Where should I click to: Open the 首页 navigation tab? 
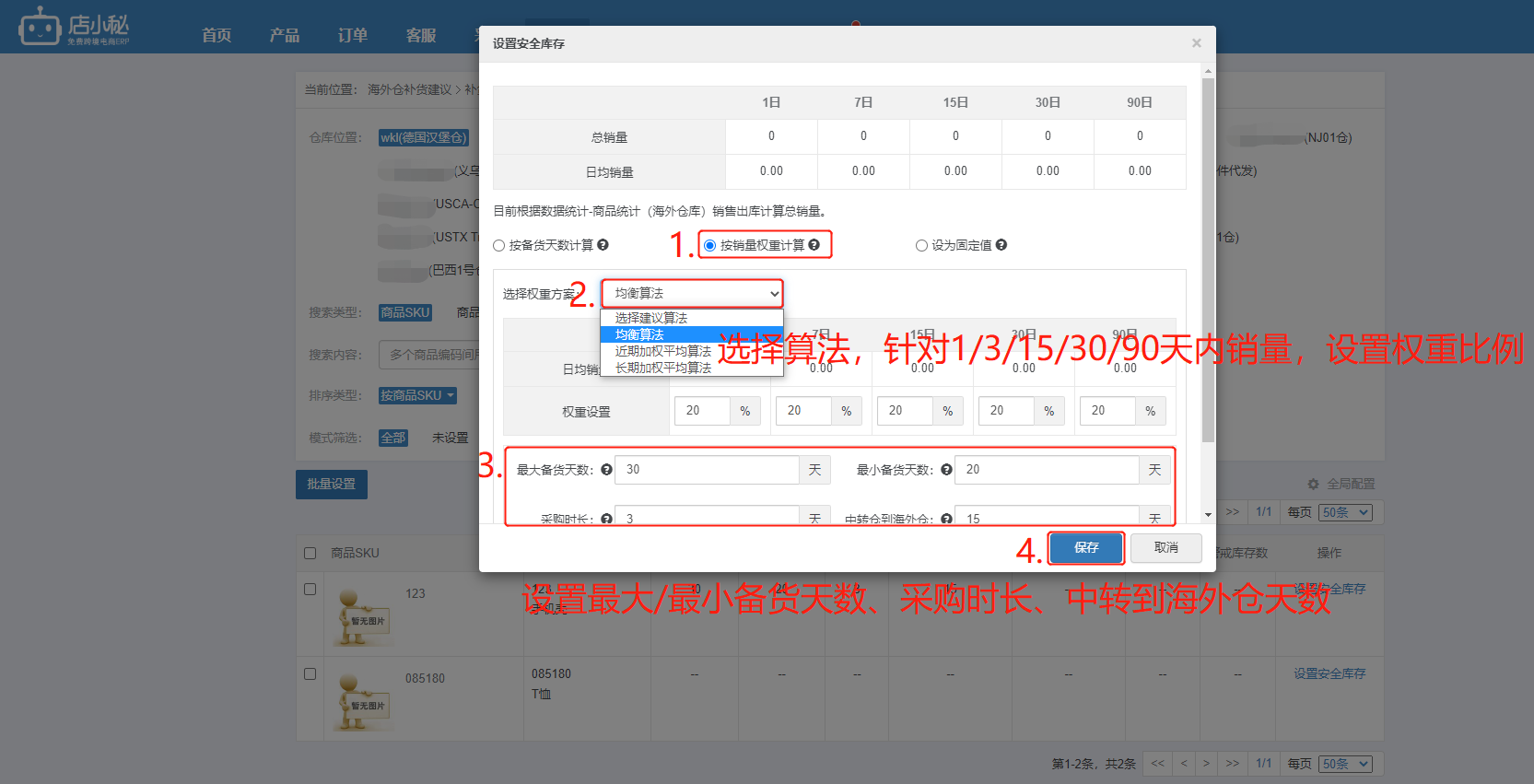217,35
